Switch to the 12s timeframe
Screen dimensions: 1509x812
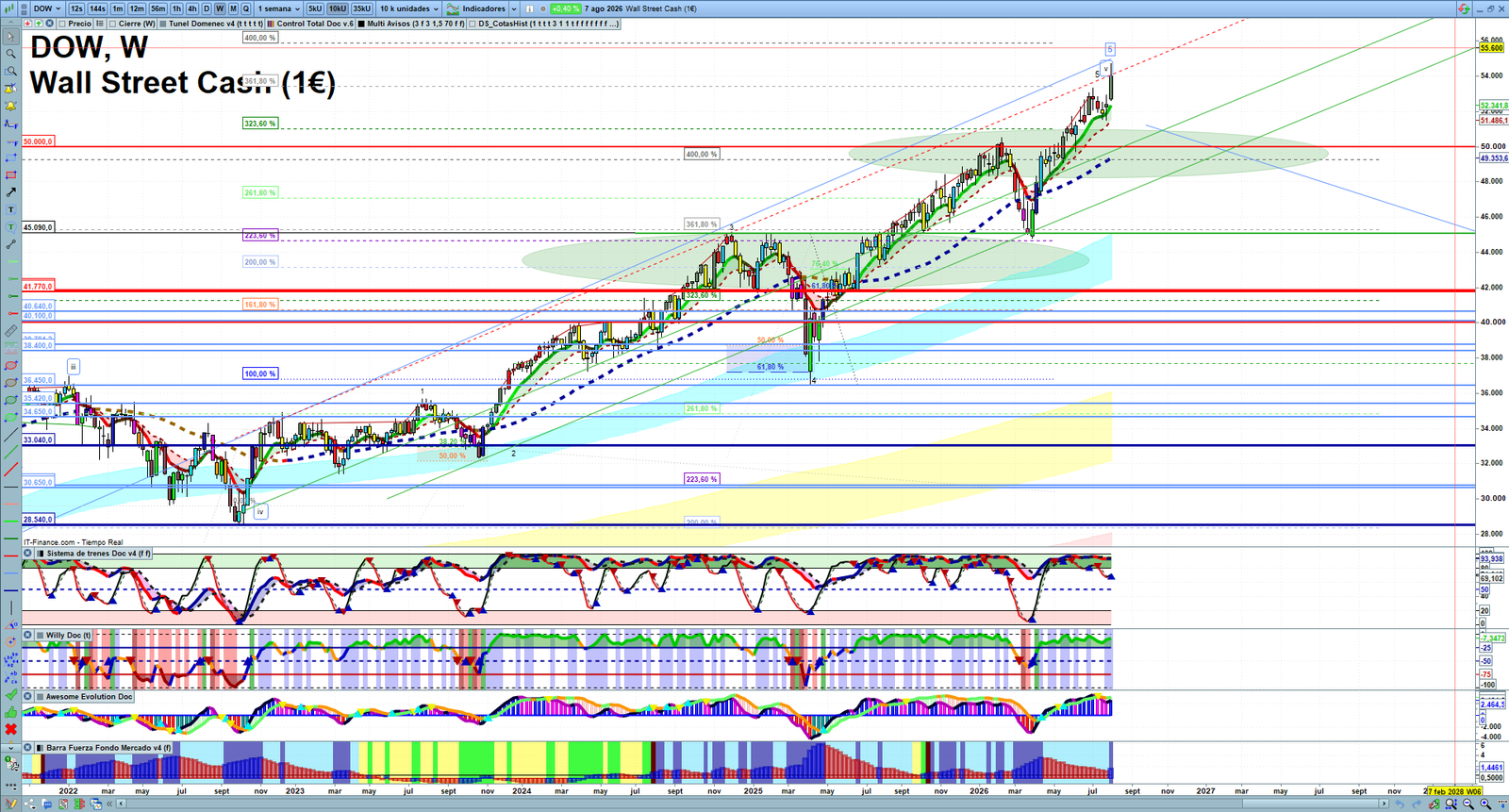(76, 8)
